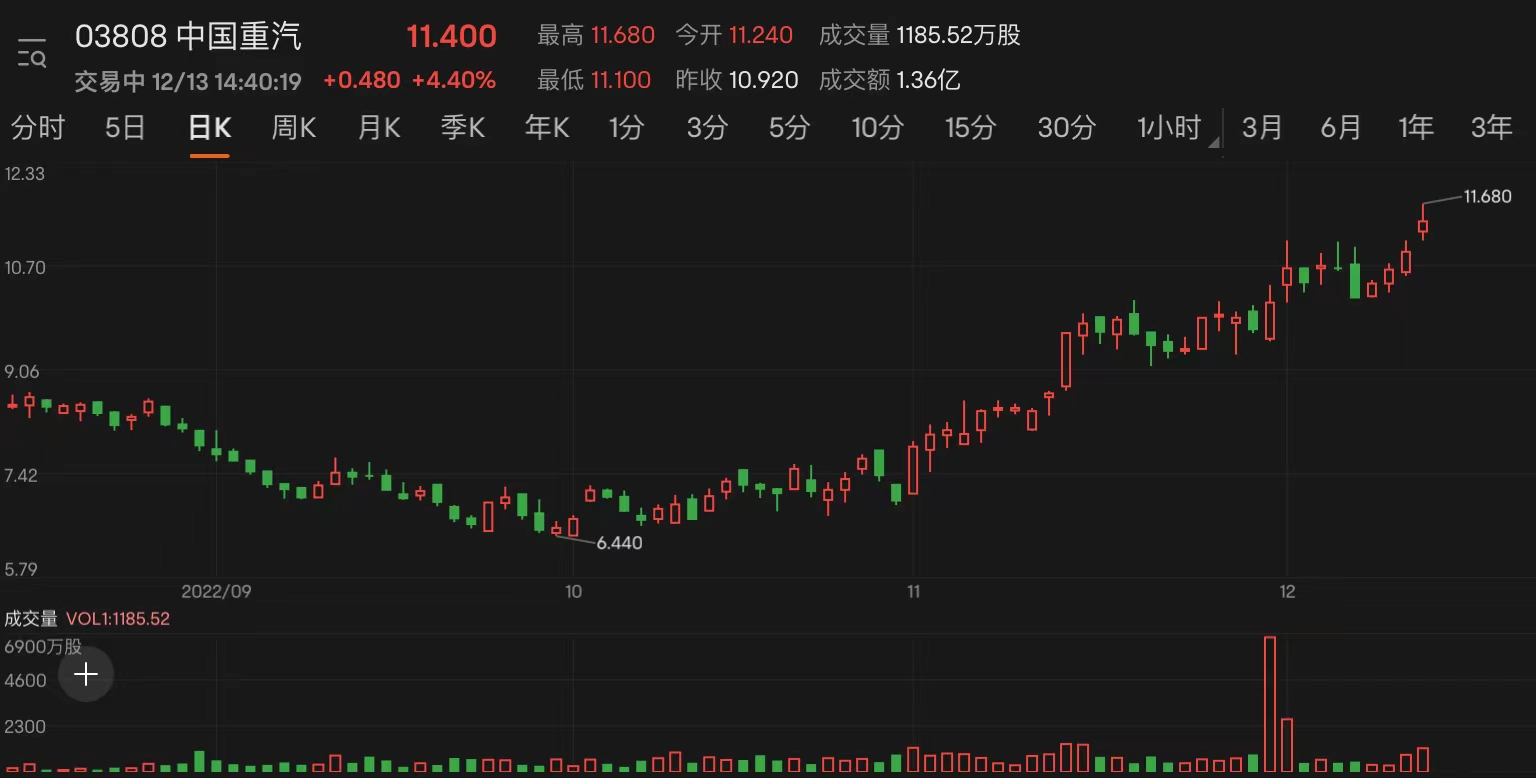Click the VOL1:1185.52 volume indicator label
The image size is (1536, 778).
tap(118, 619)
